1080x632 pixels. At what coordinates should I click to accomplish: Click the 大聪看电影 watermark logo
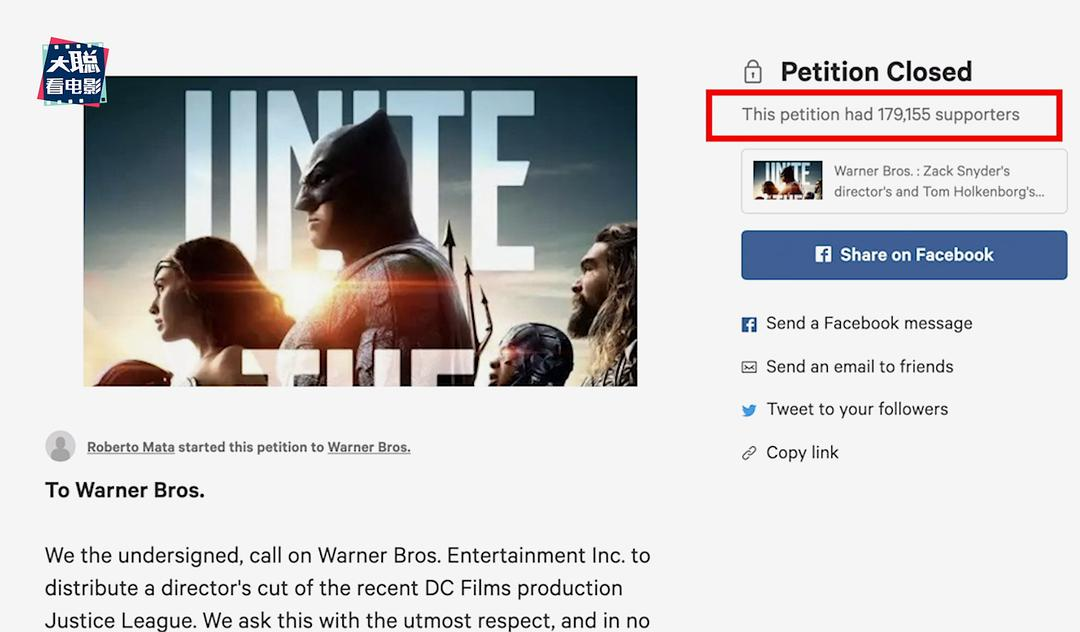(x=73, y=74)
